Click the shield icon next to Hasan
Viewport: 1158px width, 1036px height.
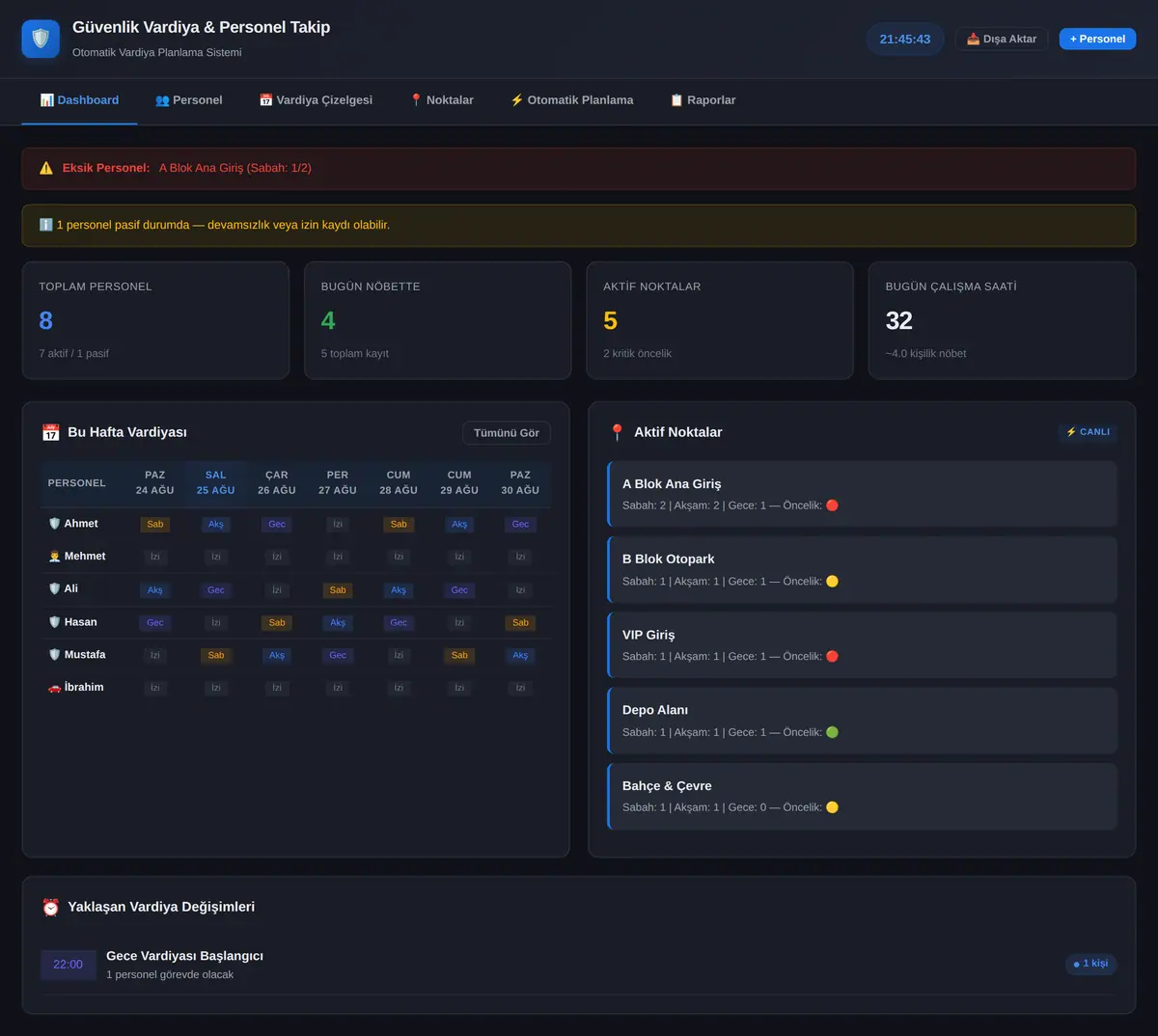tap(54, 622)
